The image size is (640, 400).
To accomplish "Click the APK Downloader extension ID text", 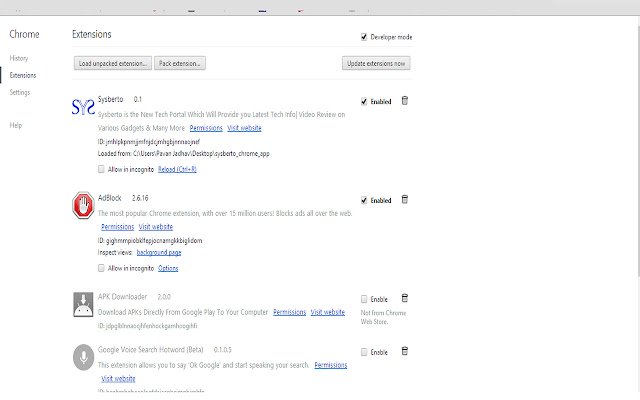I will [x=147, y=326].
